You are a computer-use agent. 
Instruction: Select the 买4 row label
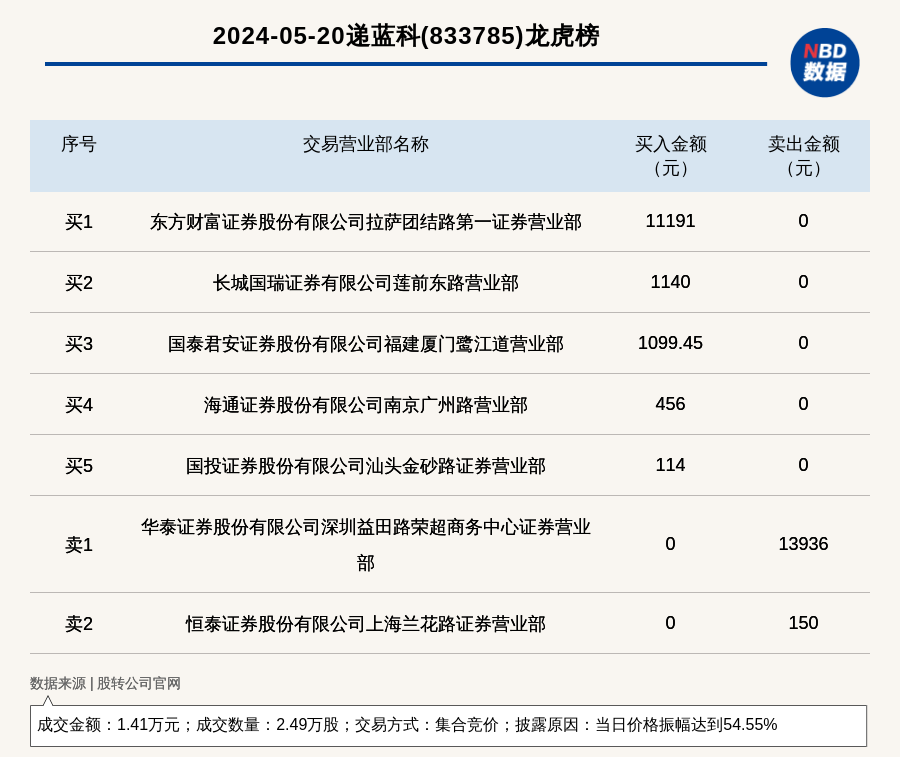(x=79, y=405)
